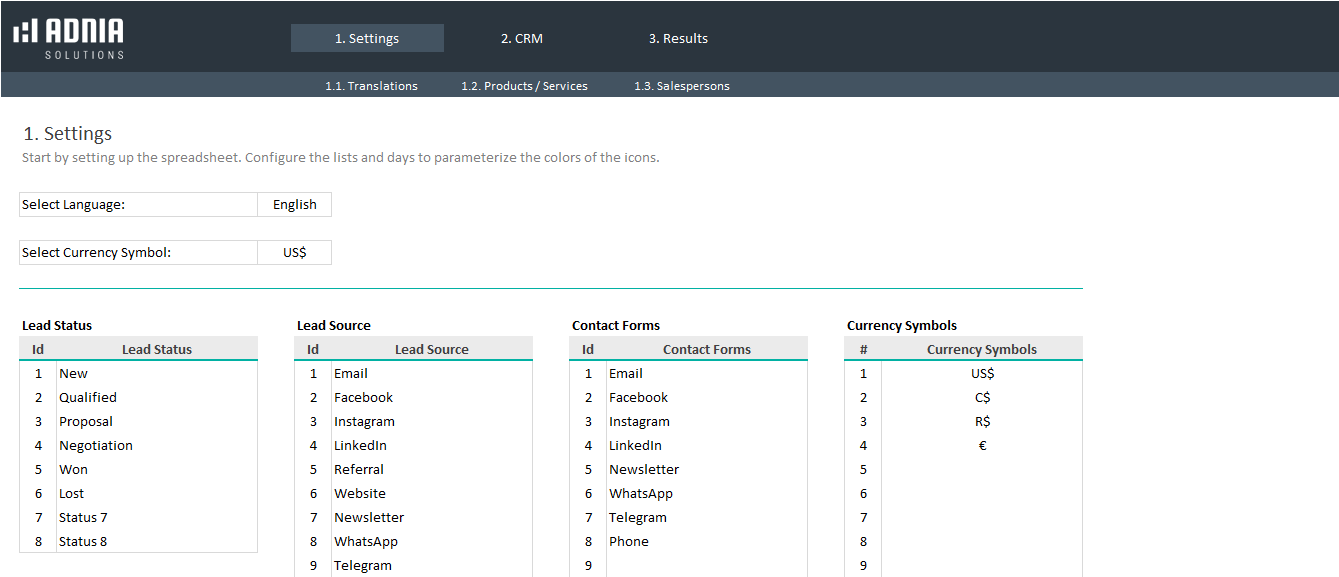Open the 1.1. Translations subpage

tap(371, 86)
